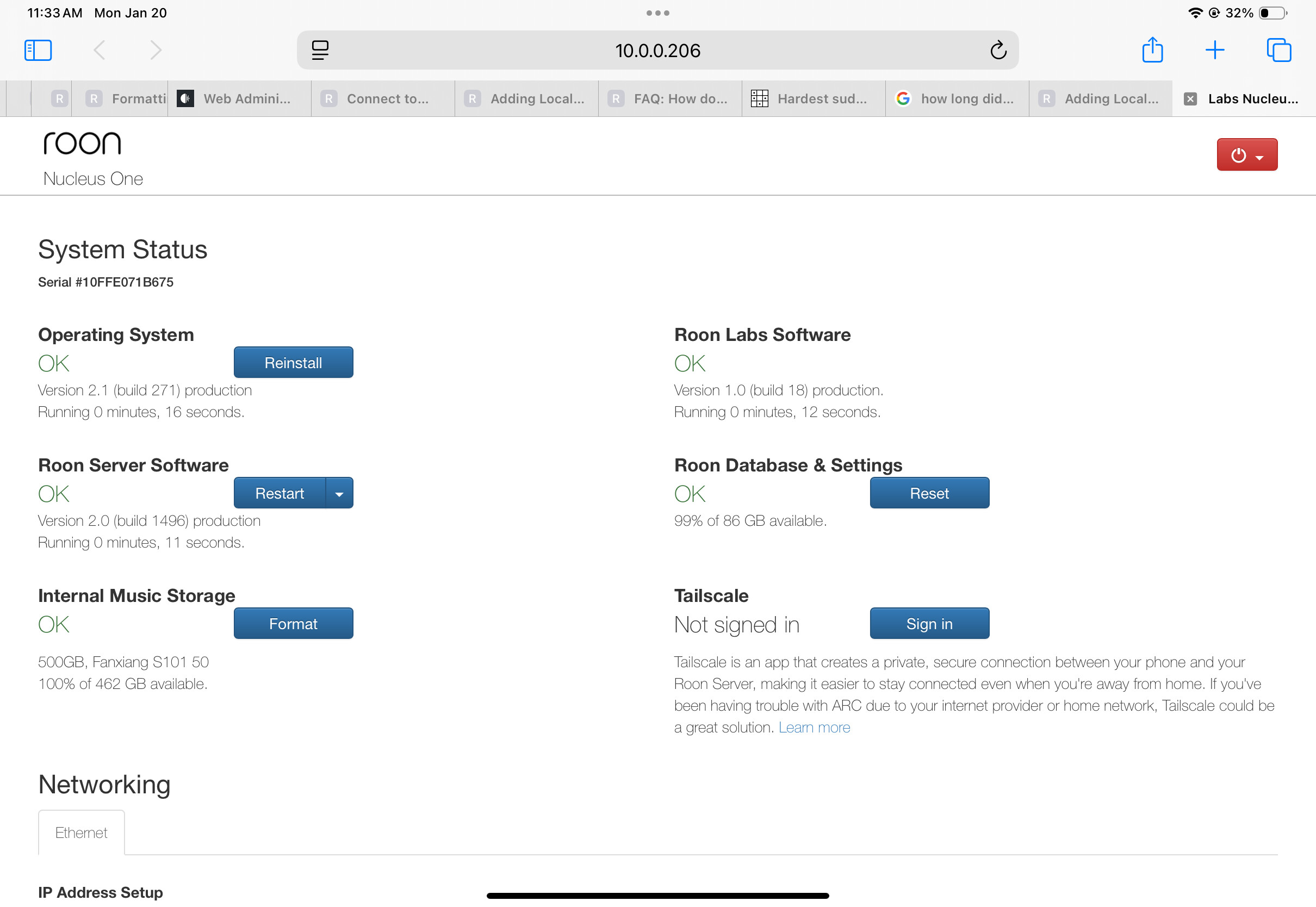This screenshot has height=907, width=1316.
Task: Reset Roon Database & Settings
Action: [x=929, y=493]
